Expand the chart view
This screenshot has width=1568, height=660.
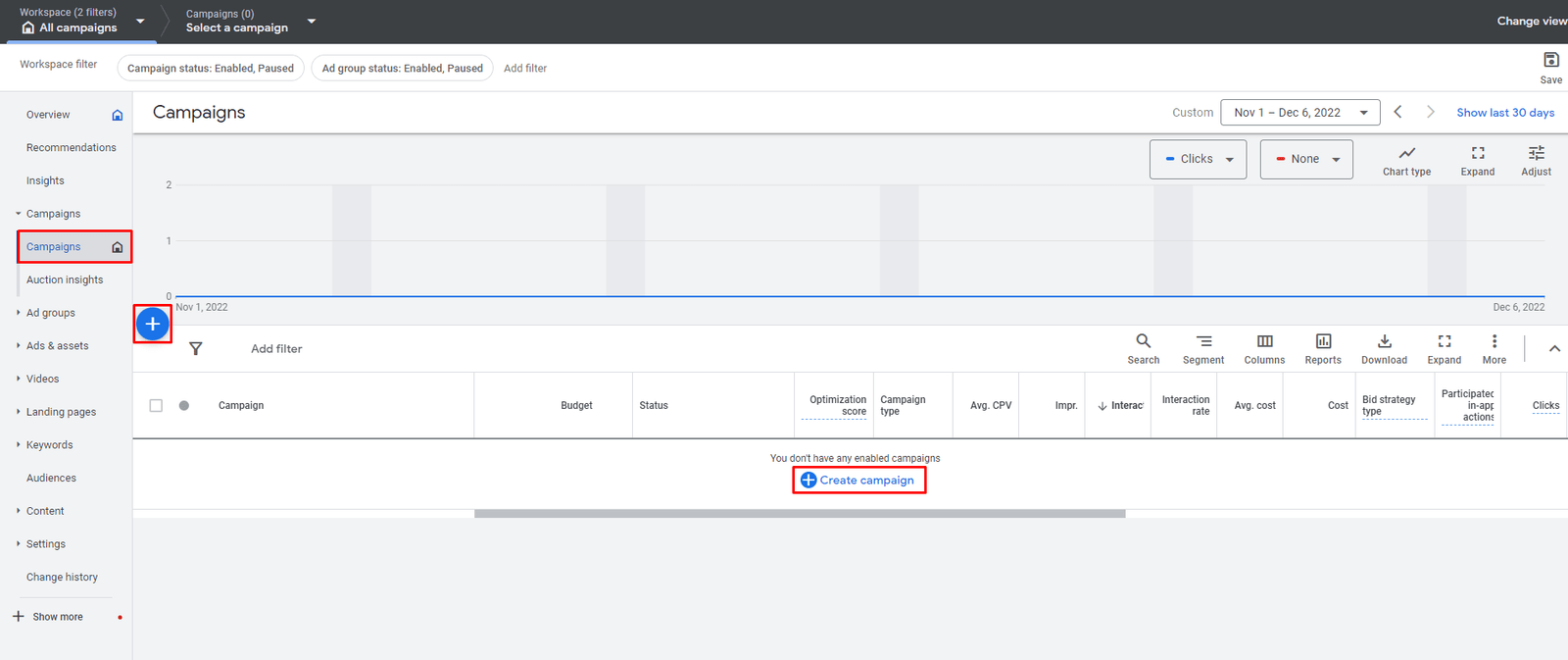[x=1478, y=160]
